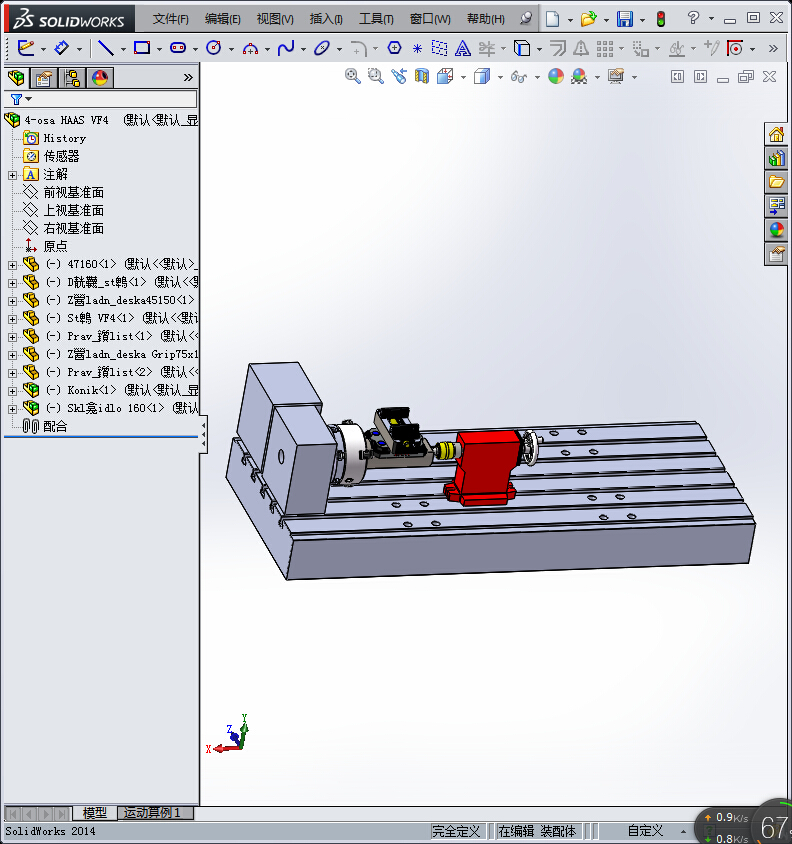Open the 插入(I) menu
The width and height of the screenshot is (792, 844).
coord(326,19)
